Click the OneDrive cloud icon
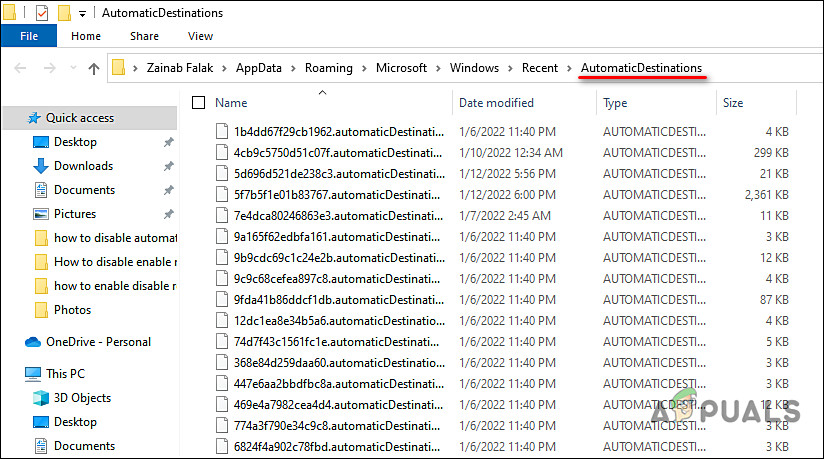The width and height of the screenshot is (824, 459). click(x=33, y=342)
